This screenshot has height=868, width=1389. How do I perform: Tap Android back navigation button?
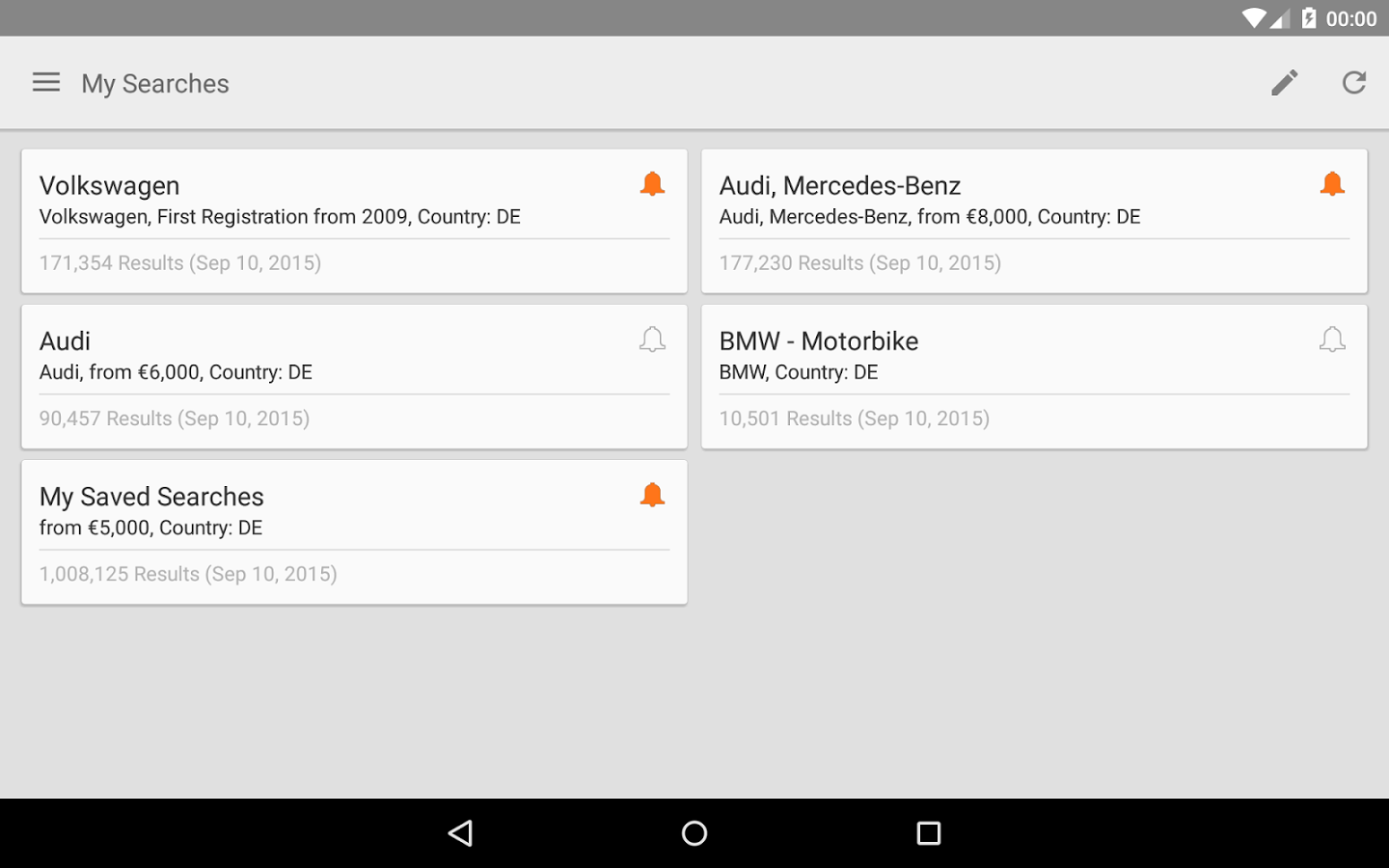461,833
